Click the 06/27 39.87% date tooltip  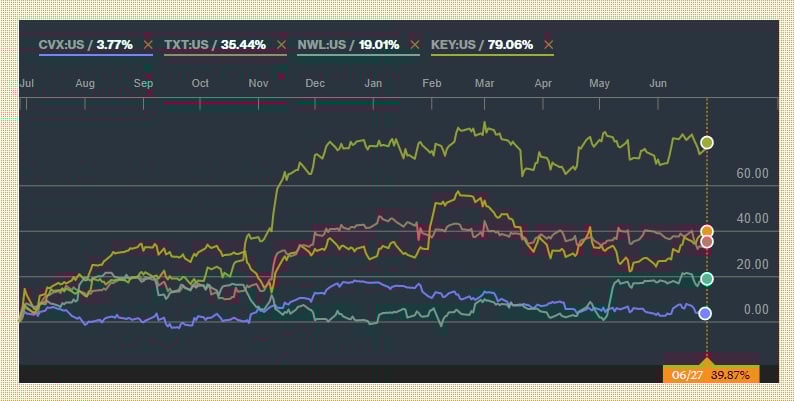coord(711,375)
